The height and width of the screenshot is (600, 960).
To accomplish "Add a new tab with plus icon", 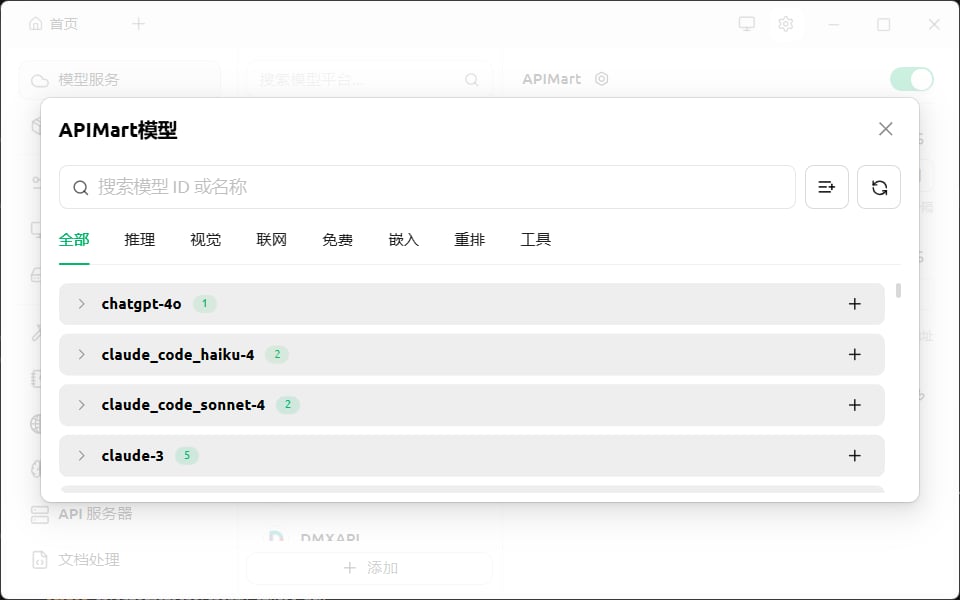I will 138,24.
